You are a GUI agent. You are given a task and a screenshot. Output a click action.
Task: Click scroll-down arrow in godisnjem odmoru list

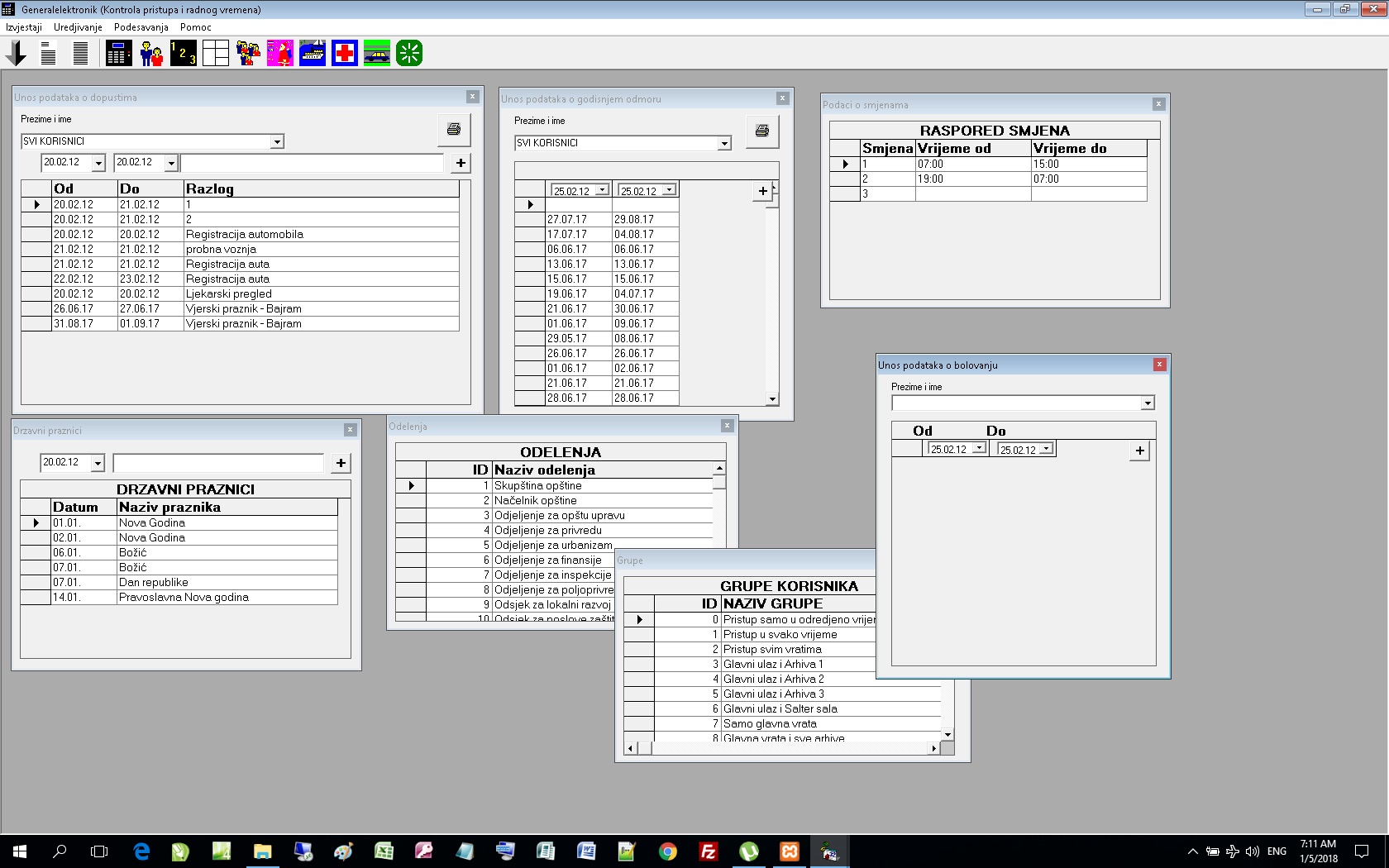(x=772, y=399)
